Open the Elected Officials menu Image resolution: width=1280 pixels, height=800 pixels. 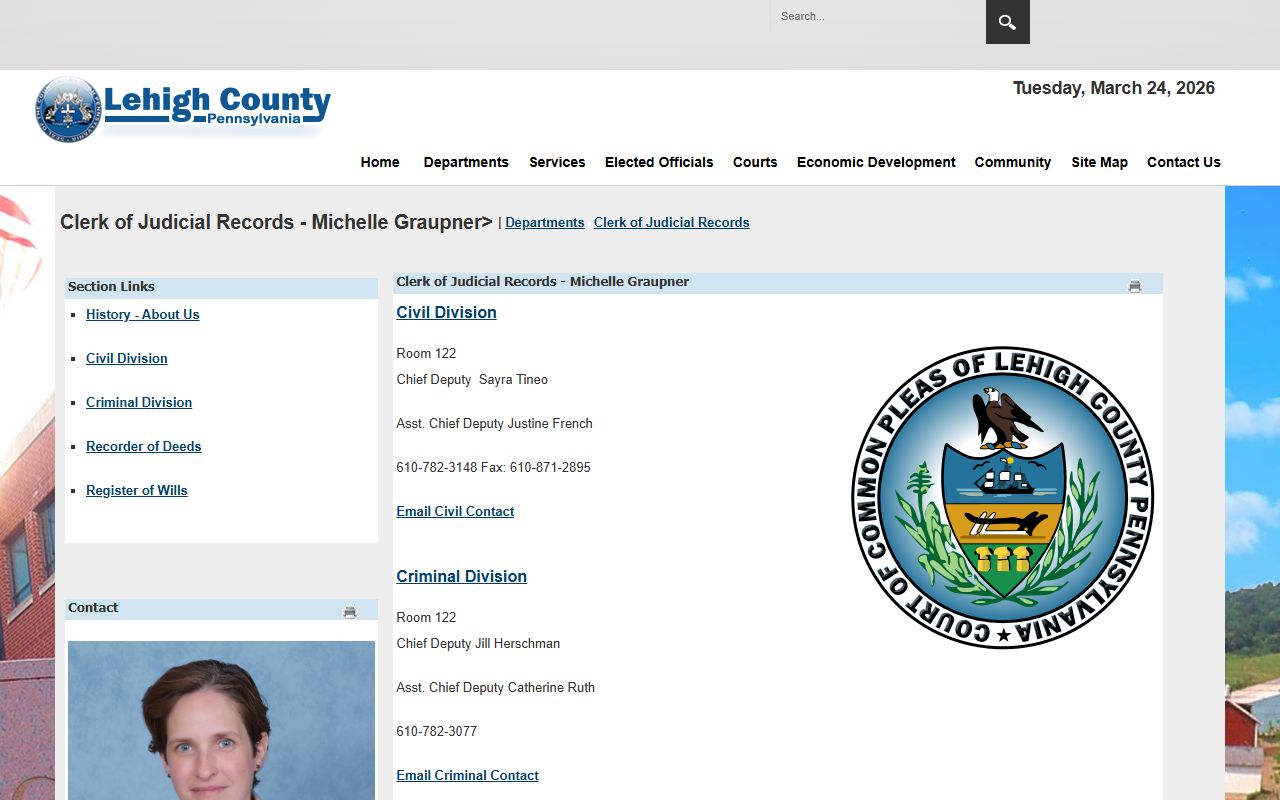pos(659,162)
